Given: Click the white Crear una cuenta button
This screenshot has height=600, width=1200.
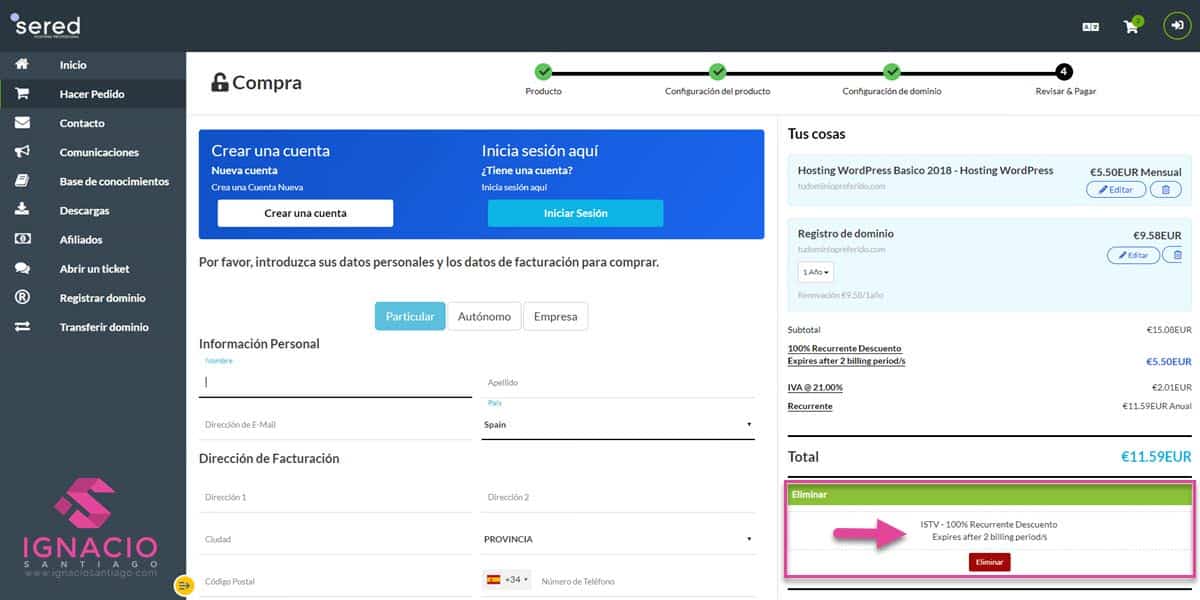Looking at the screenshot, I should point(305,213).
